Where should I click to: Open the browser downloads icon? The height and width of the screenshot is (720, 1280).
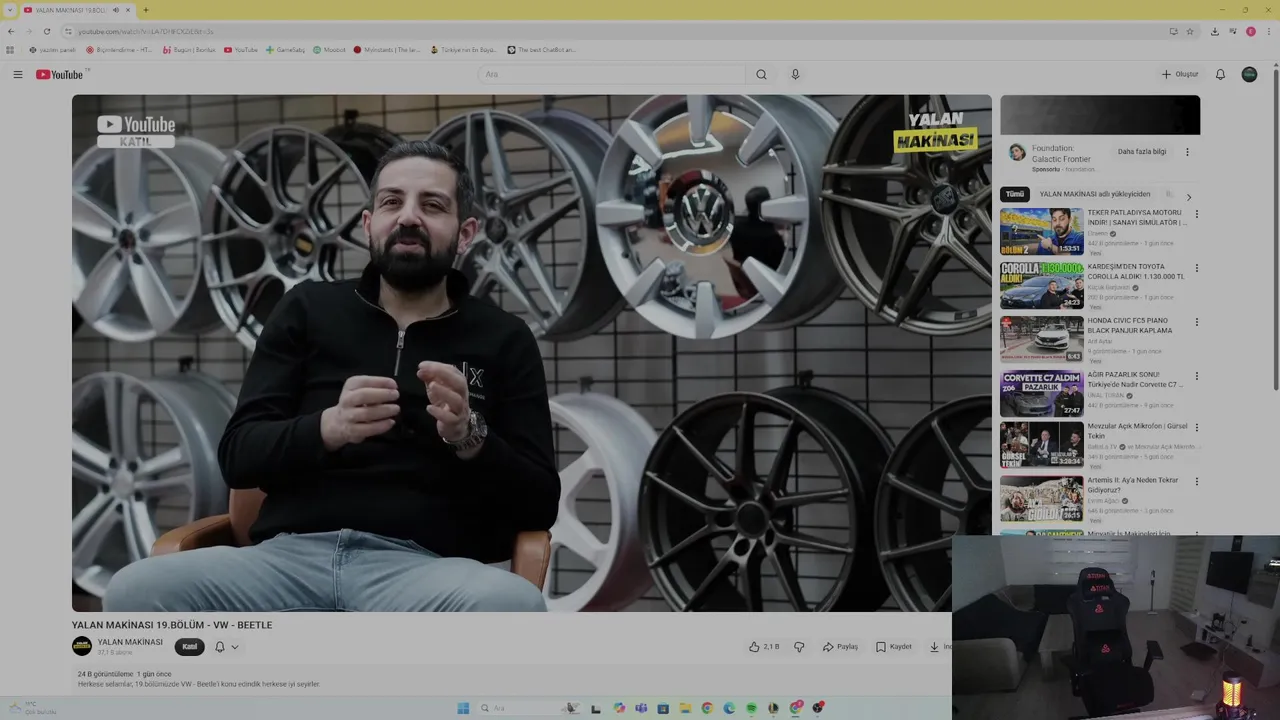click(x=1214, y=31)
